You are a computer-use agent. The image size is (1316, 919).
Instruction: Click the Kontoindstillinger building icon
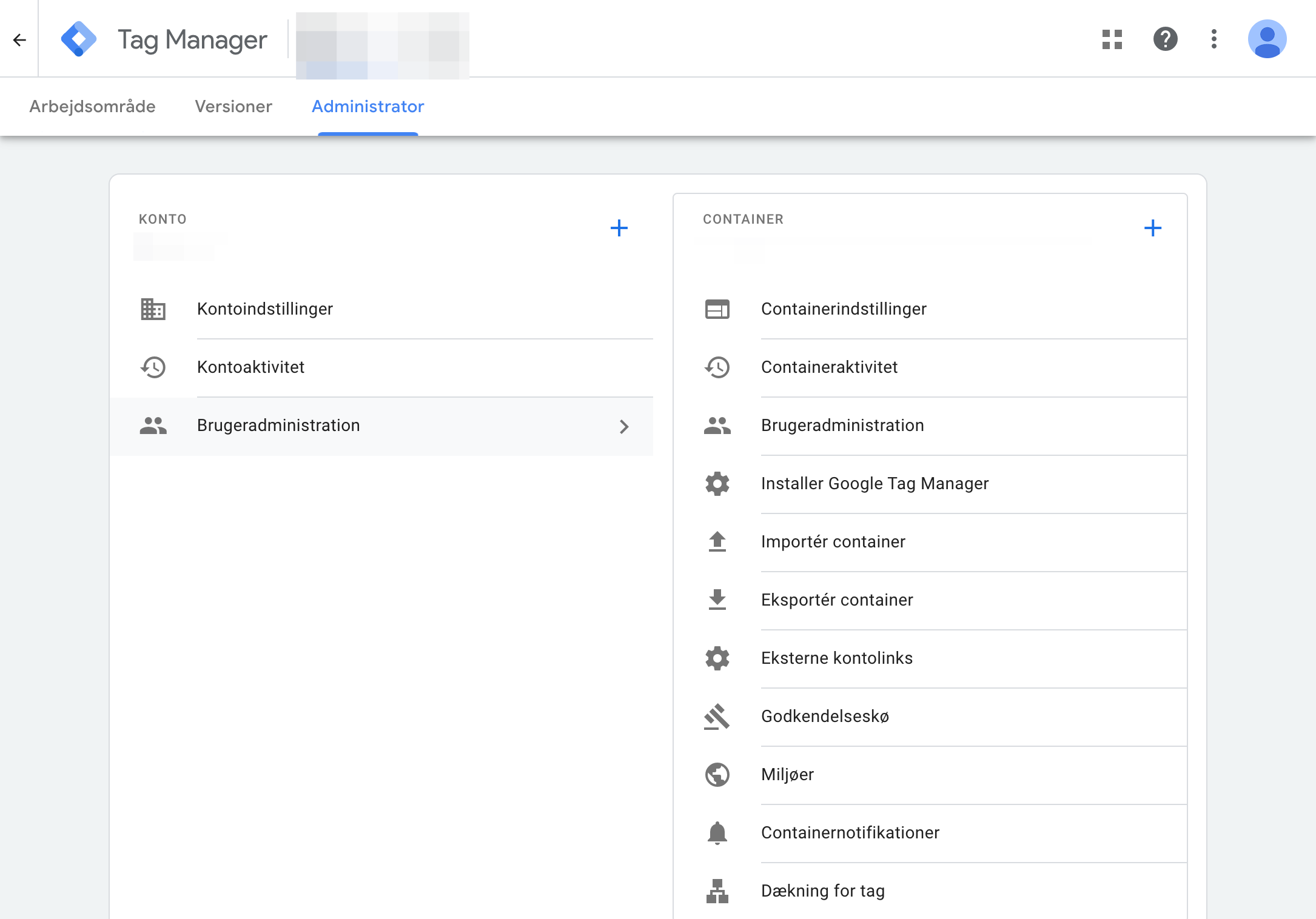pos(153,309)
